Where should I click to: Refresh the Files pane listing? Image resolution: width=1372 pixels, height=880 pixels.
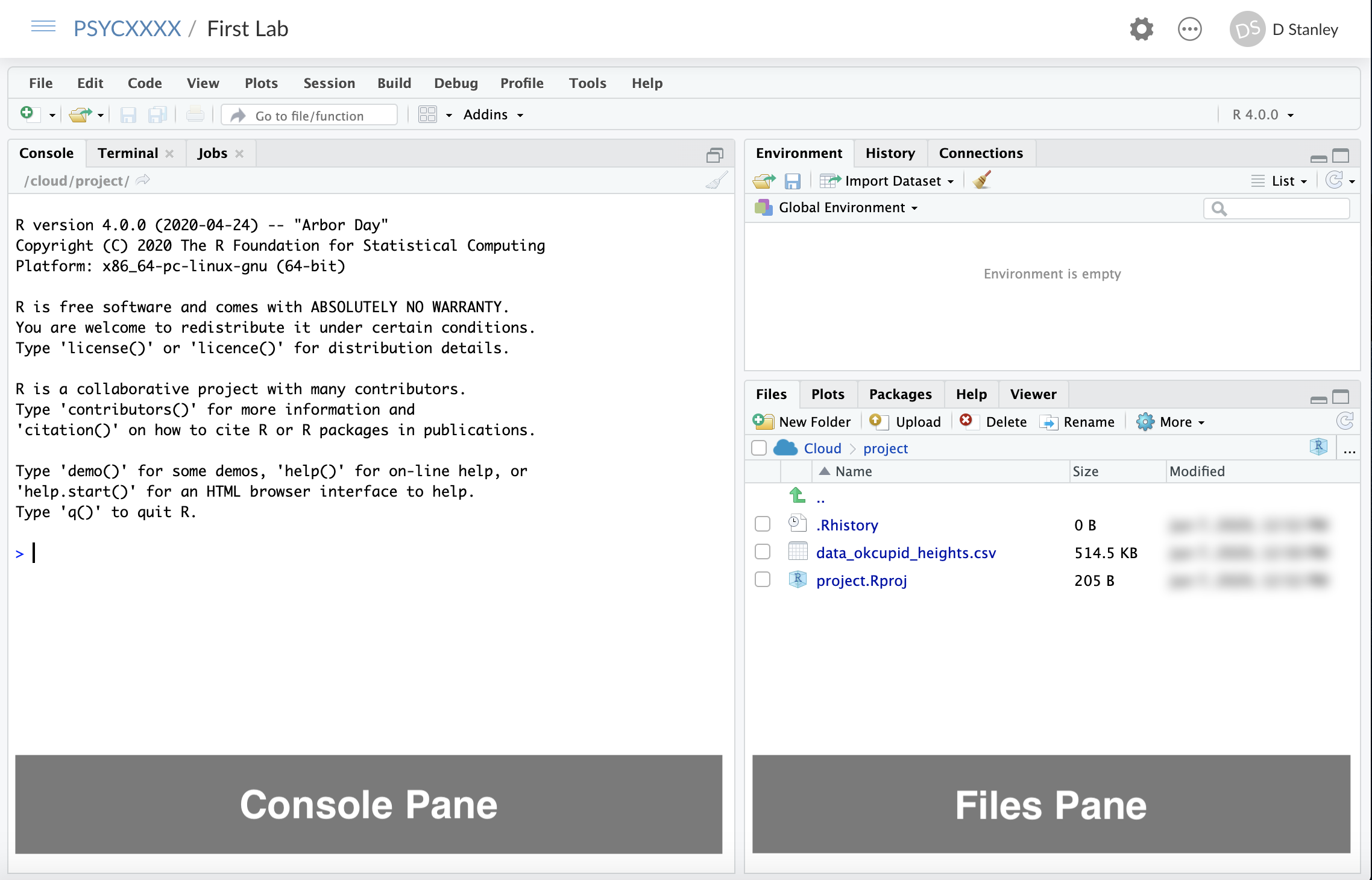1345,421
